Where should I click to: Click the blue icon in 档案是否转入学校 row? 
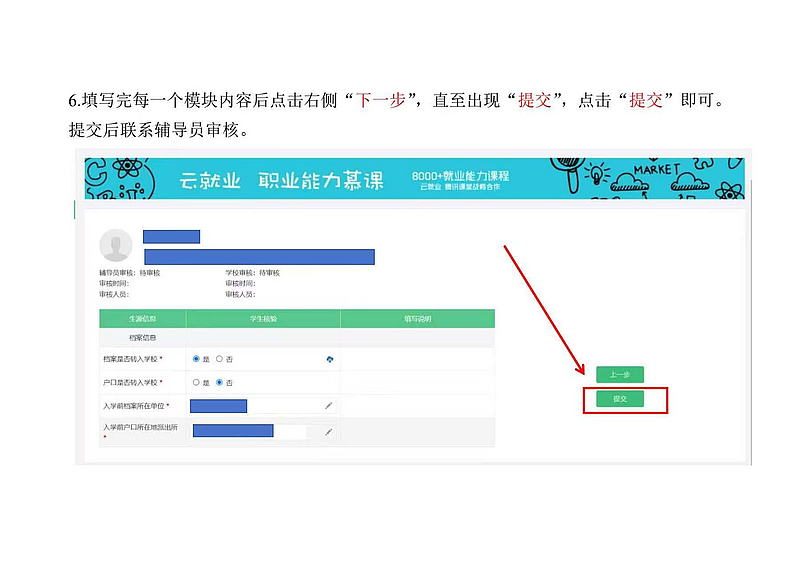[x=330, y=358]
